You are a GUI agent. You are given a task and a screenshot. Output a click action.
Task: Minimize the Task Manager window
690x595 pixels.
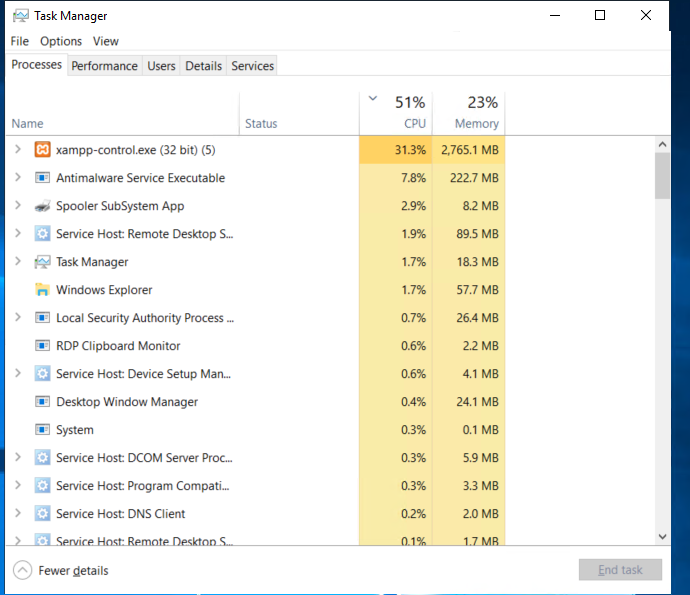click(555, 15)
